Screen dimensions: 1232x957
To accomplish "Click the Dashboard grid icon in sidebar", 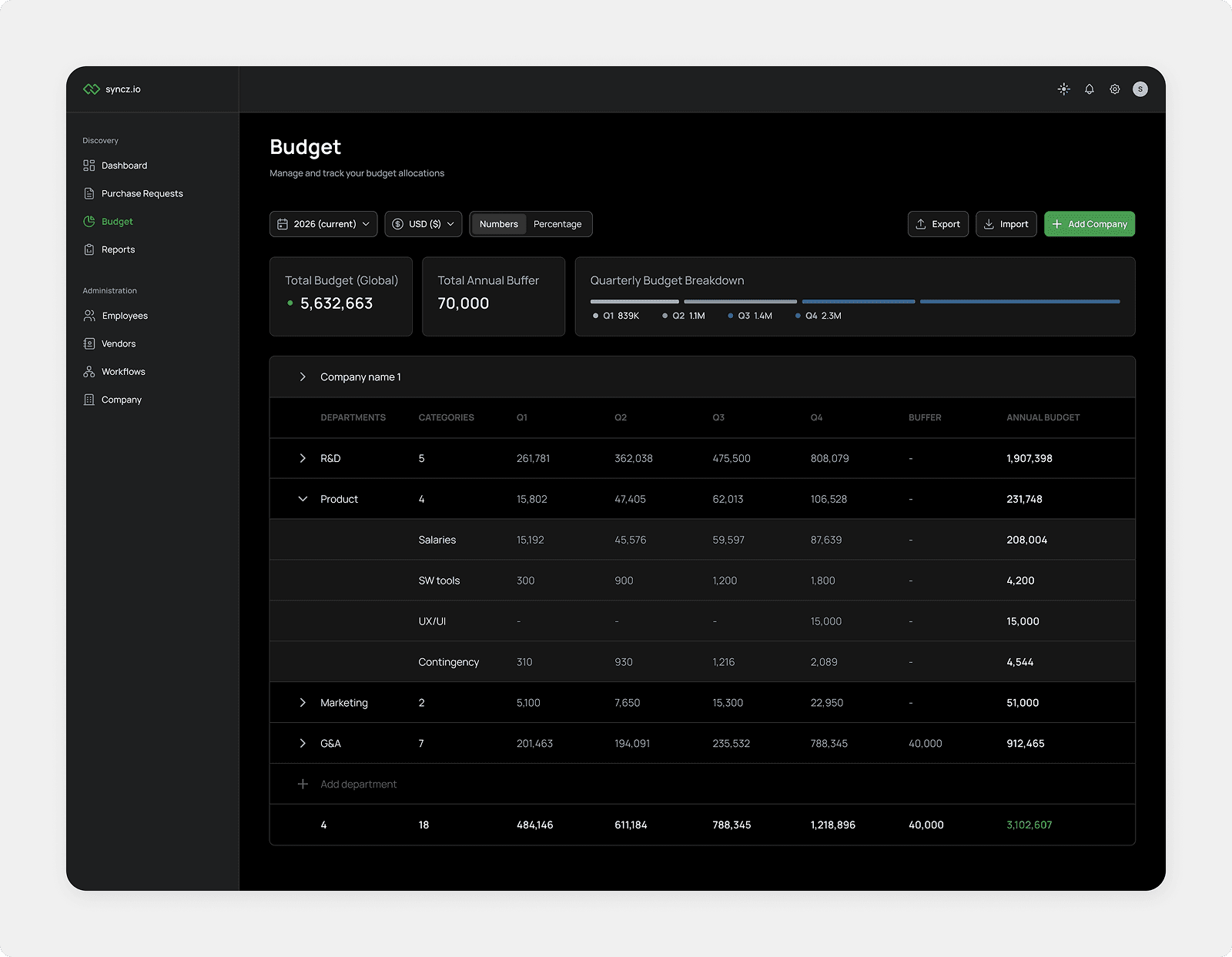I will tap(89, 166).
